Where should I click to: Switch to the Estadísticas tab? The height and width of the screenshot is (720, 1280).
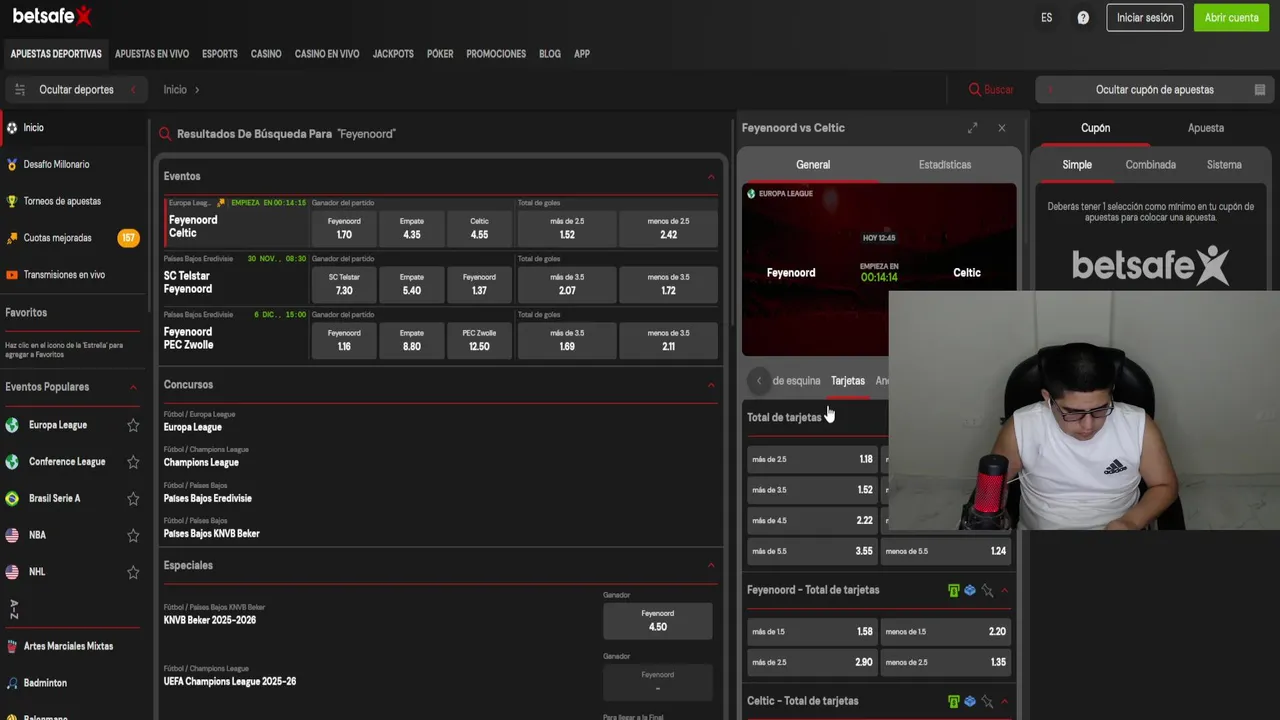point(945,165)
